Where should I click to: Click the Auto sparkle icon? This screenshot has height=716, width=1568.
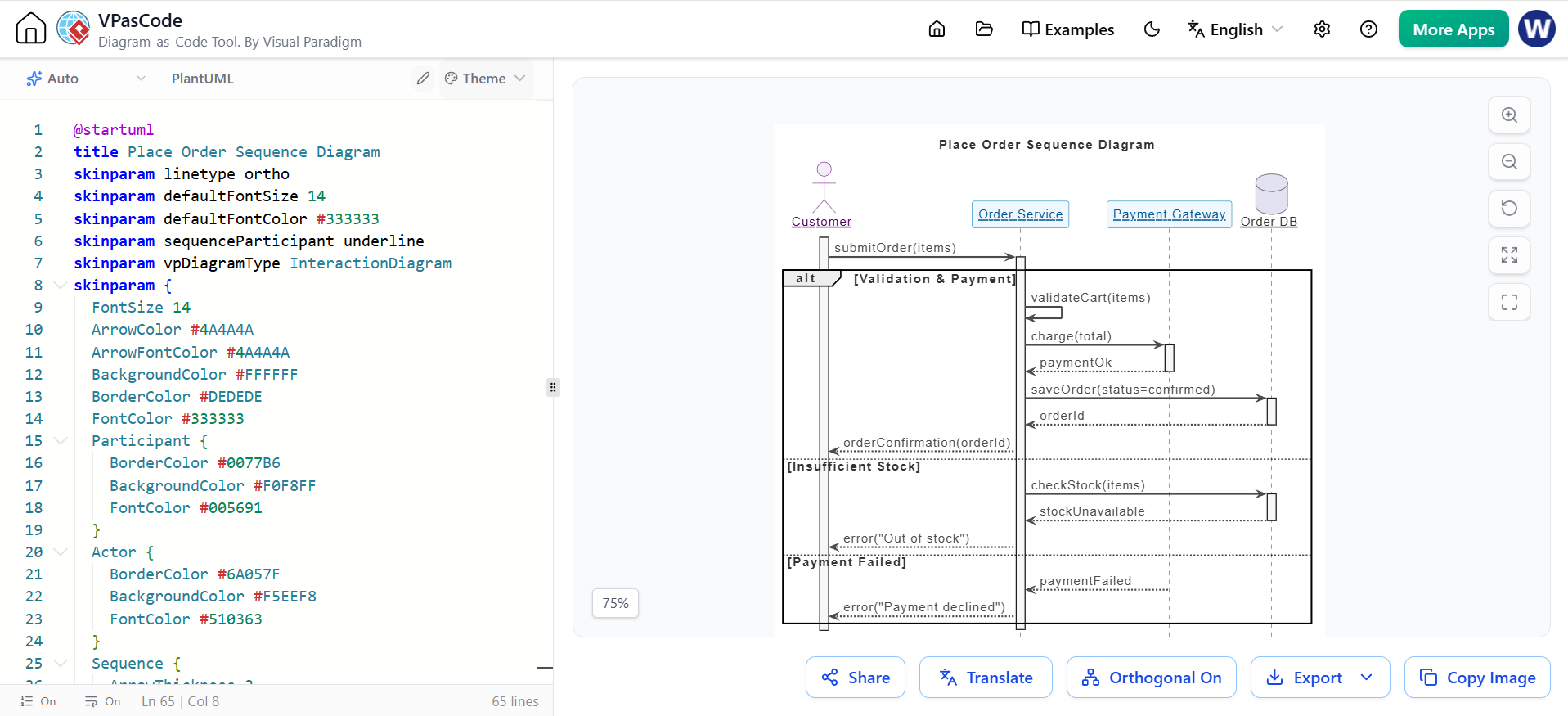pyautogui.click(x=34, y=79)
